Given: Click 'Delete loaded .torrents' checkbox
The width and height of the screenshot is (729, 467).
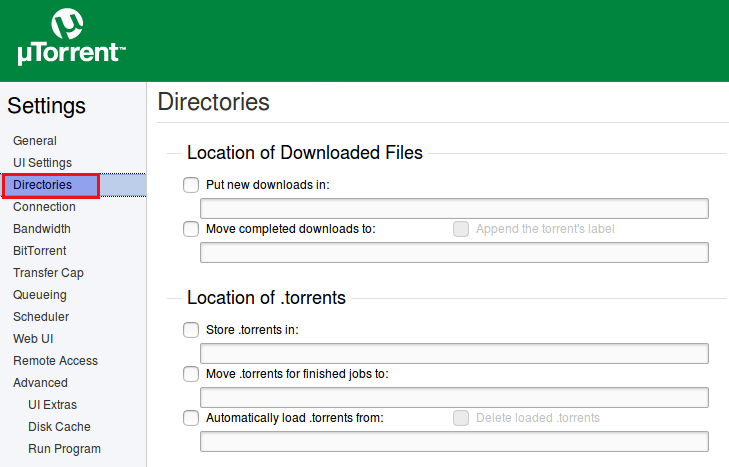Looking at the screenshot, I should click(461, 418).
